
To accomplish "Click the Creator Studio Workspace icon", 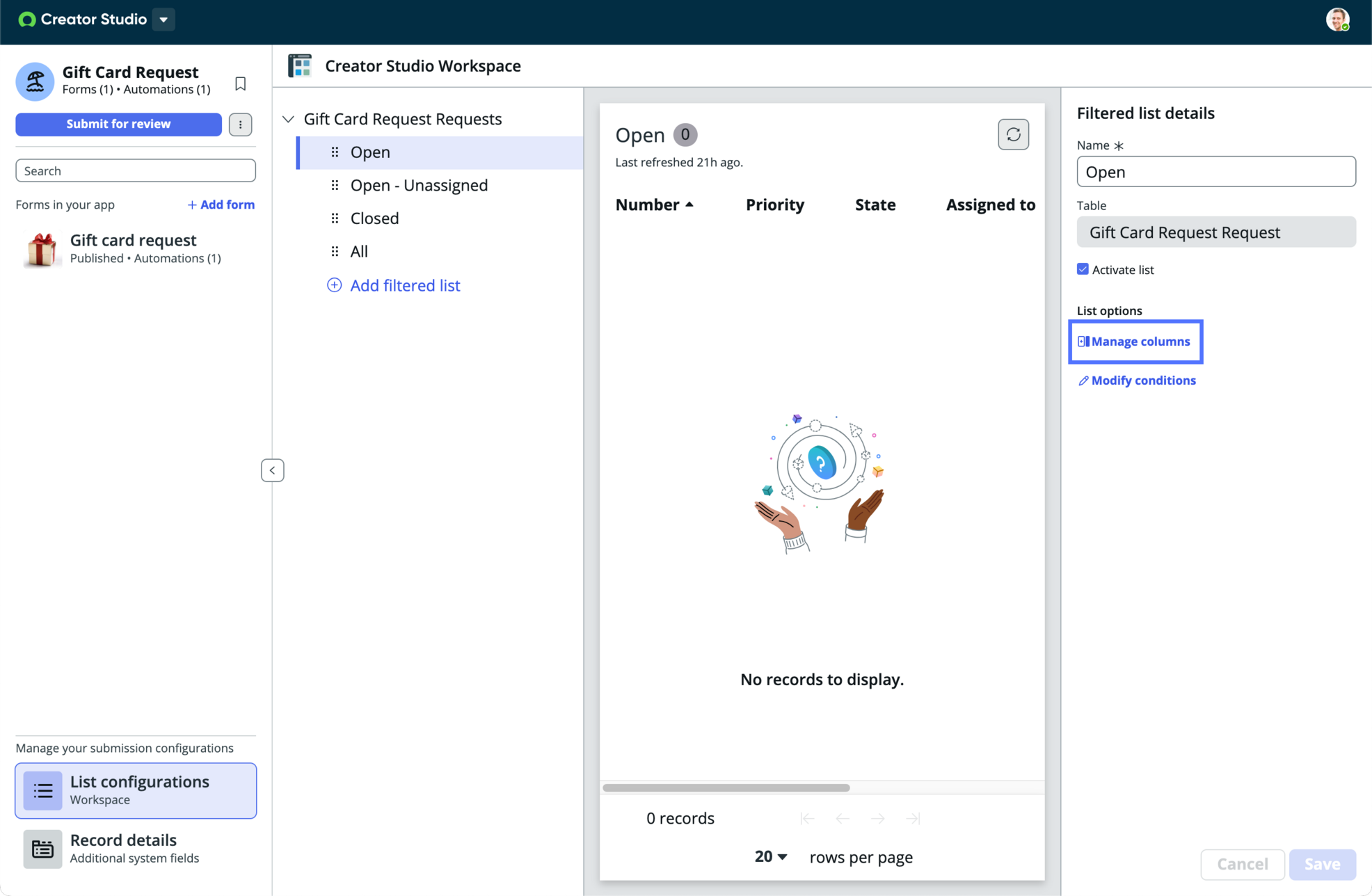I will point(300,65).
